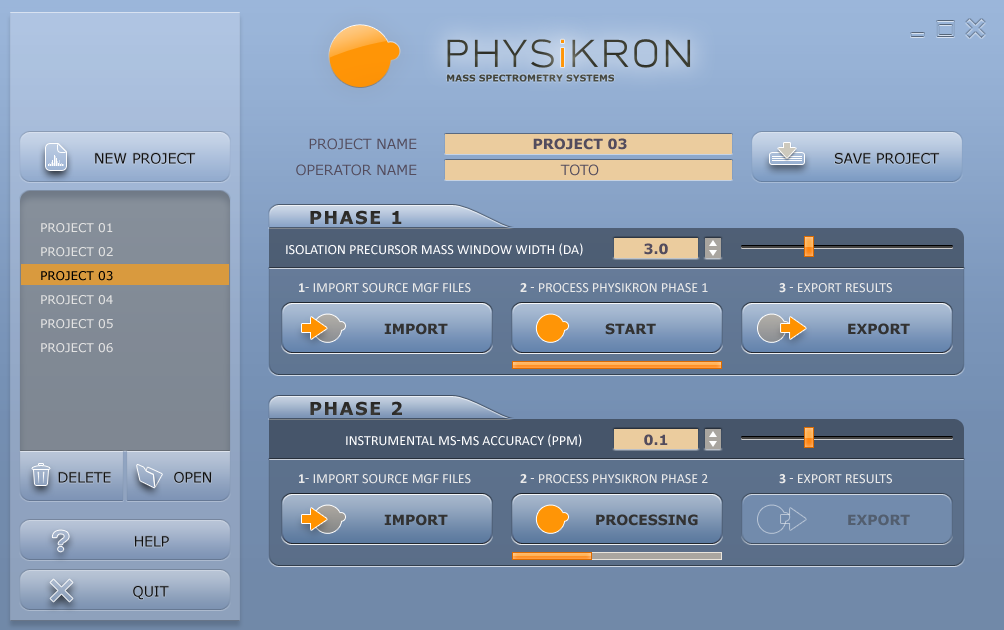The height and width of the screenshot is (630, 1004).
Task: Select PROJECT 05 in project list
Action: (x=125, y=323)
